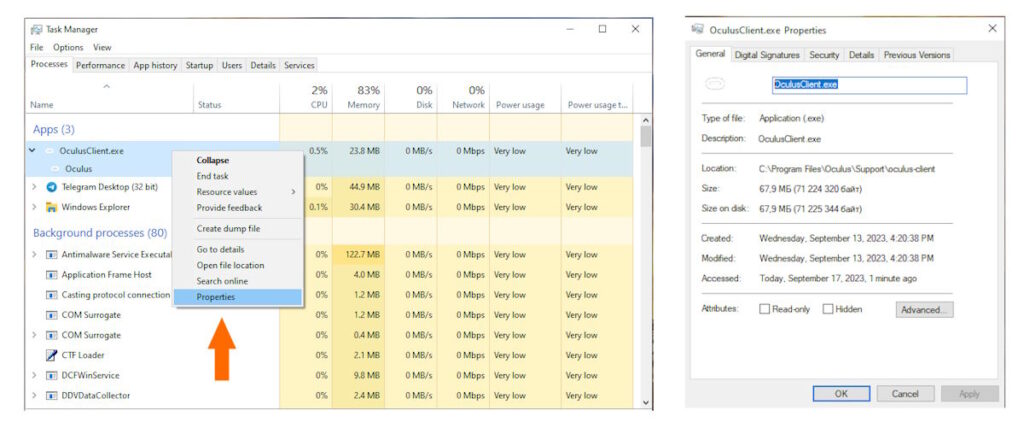Open the Options menu in Task Manager
This screenshot has width=1024, height=428.
[68, 48]
